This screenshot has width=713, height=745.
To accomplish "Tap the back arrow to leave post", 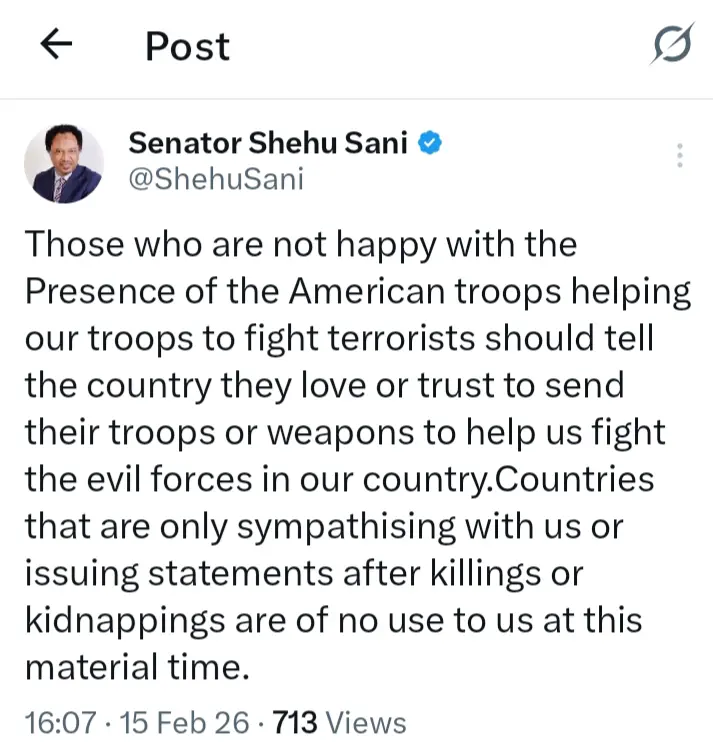I will pos(58,44).
